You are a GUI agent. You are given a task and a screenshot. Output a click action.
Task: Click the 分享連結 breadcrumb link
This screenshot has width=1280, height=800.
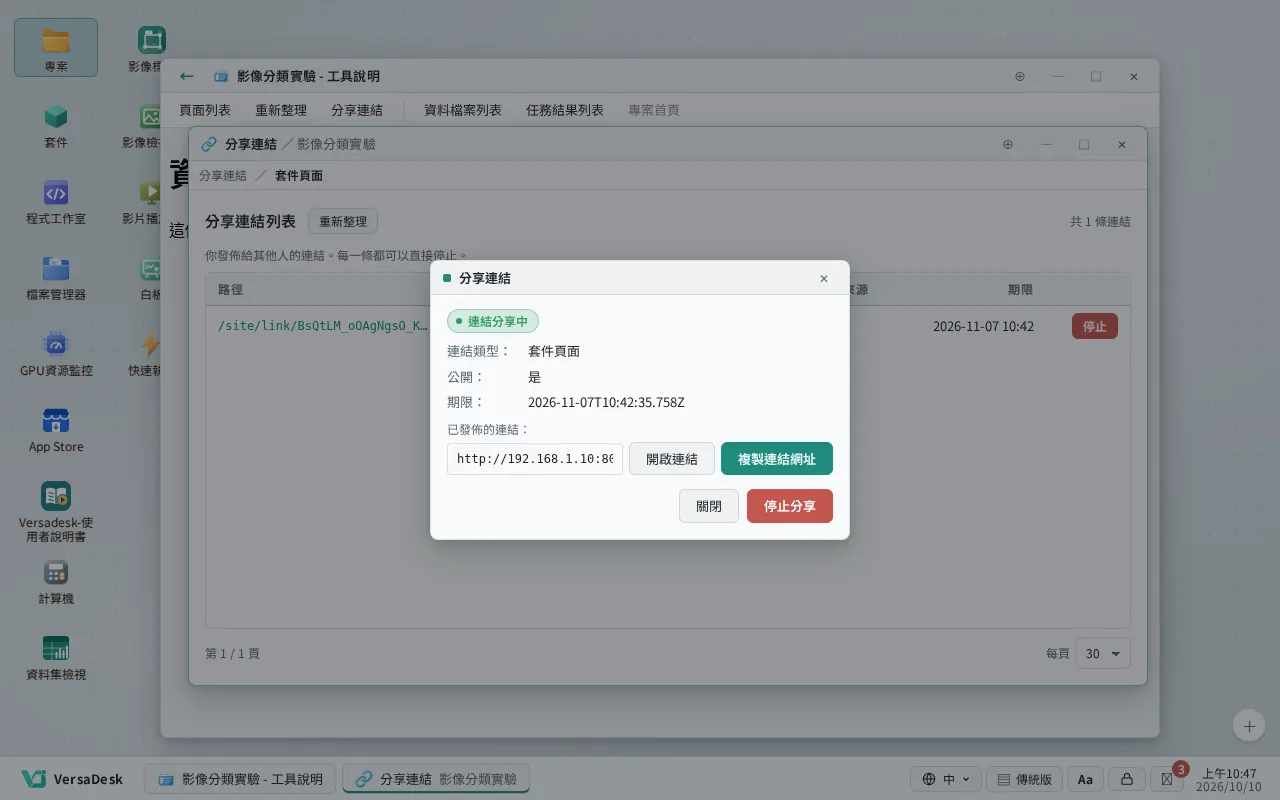click(223, 176)
